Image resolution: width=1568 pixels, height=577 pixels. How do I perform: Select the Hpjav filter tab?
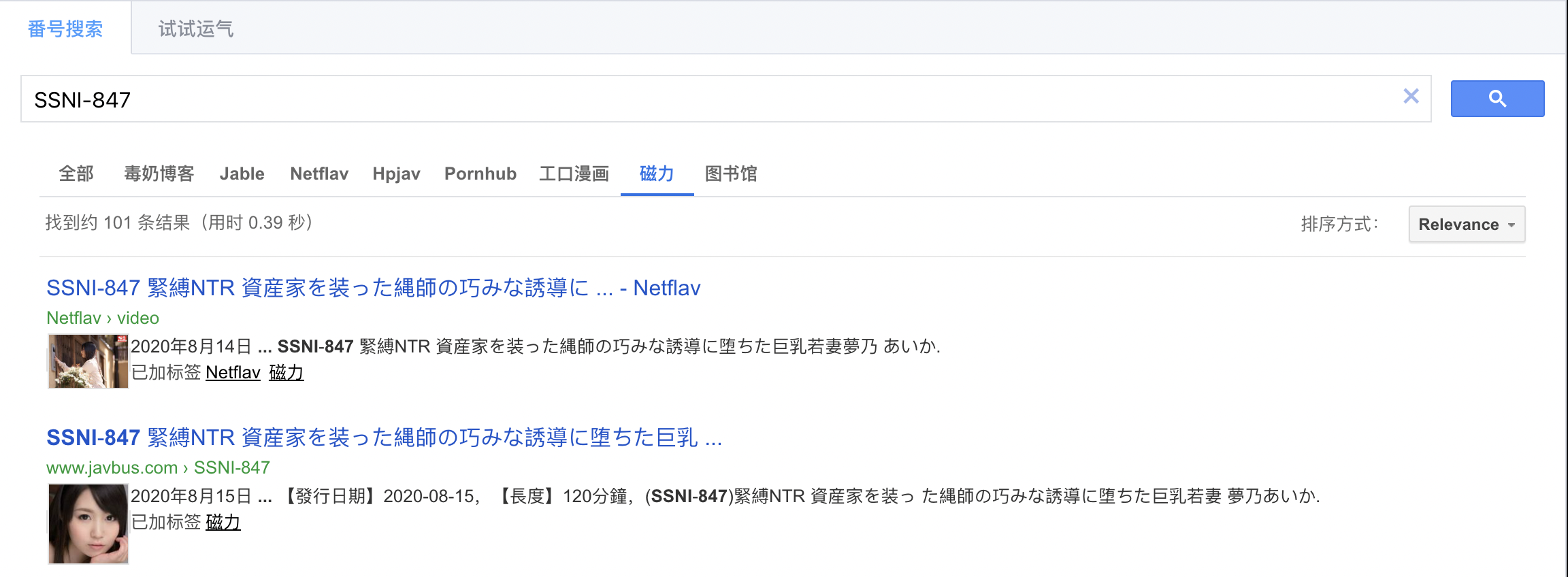(x=396, y=174)
